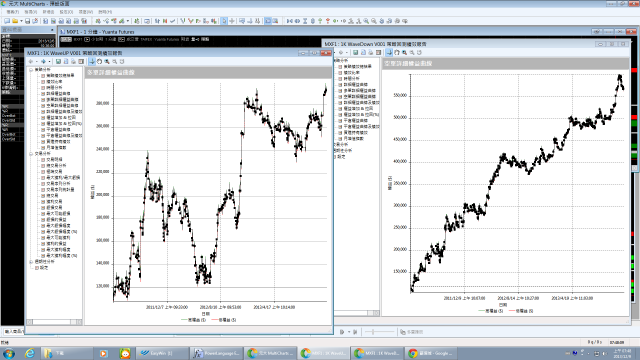Select the zoom in magnifier in WaveDown report
This screenshot has width=640, height=360.
click(x=404, y=53)
